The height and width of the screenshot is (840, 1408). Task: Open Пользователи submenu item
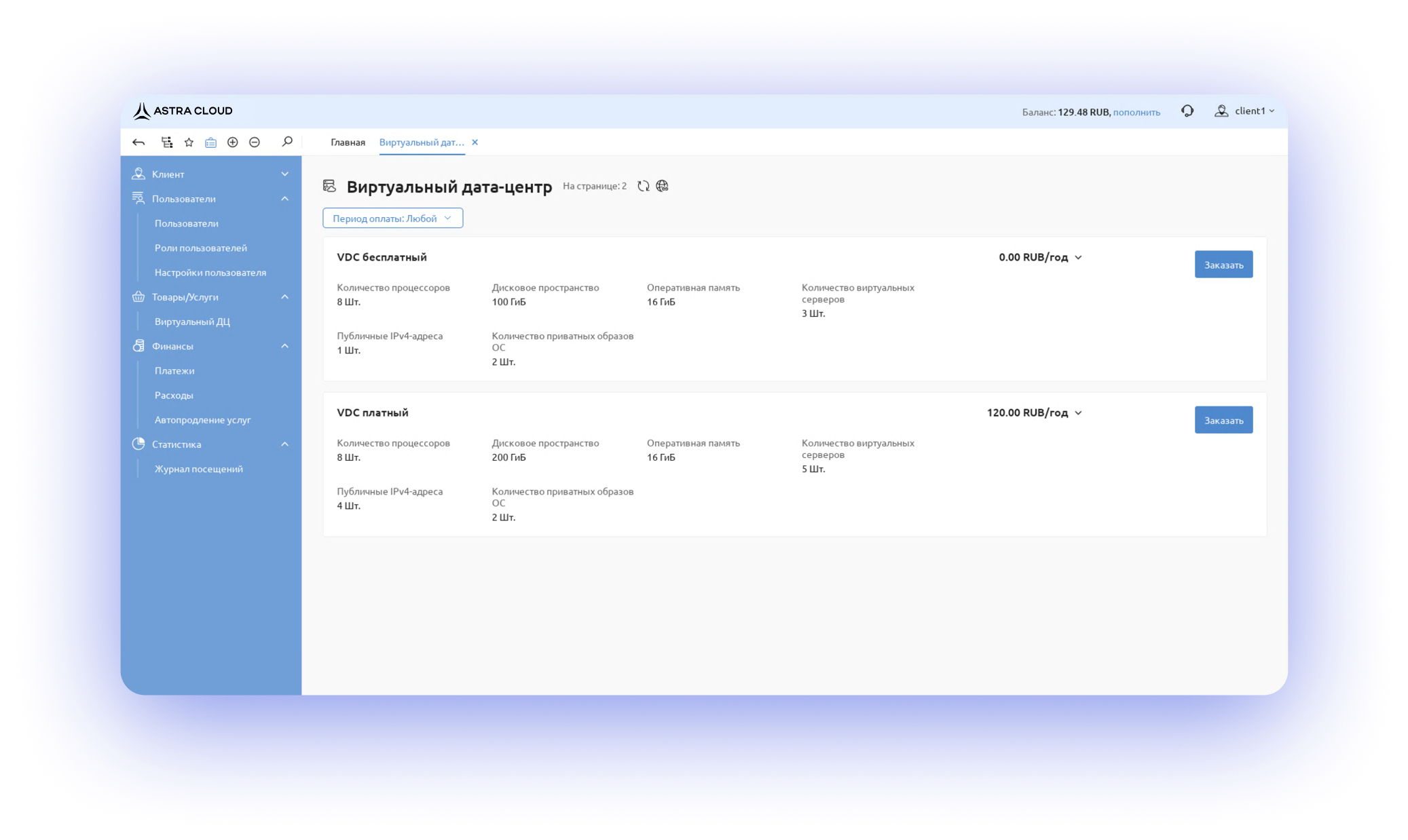(187, 223)
